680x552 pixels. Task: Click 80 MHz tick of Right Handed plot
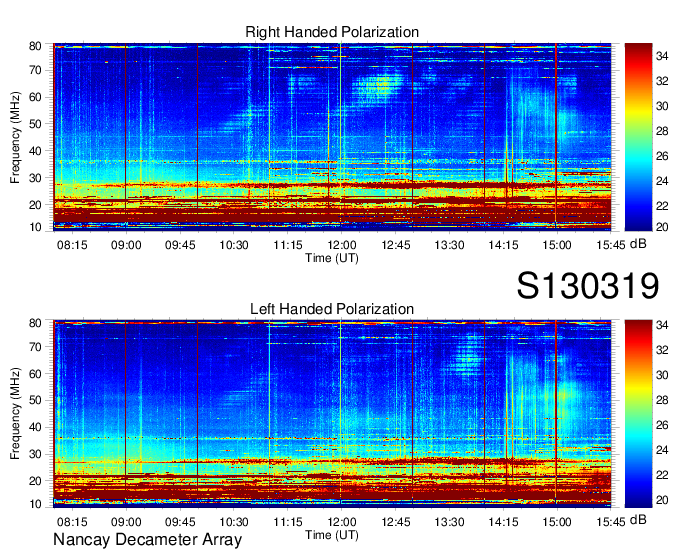[x=35, y=46]
